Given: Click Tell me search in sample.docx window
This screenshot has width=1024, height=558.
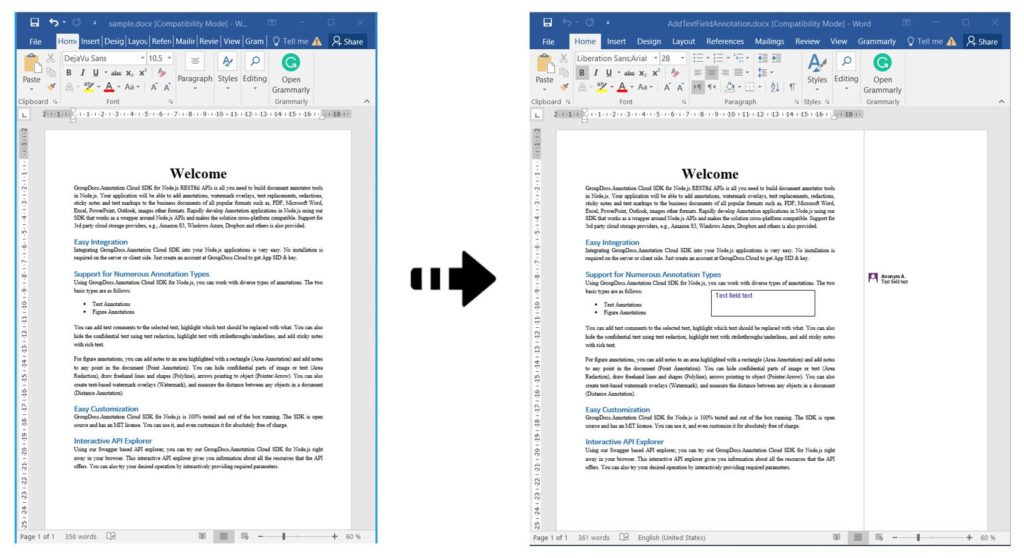Looking at the screenshot, I should [x=292, y=41].
